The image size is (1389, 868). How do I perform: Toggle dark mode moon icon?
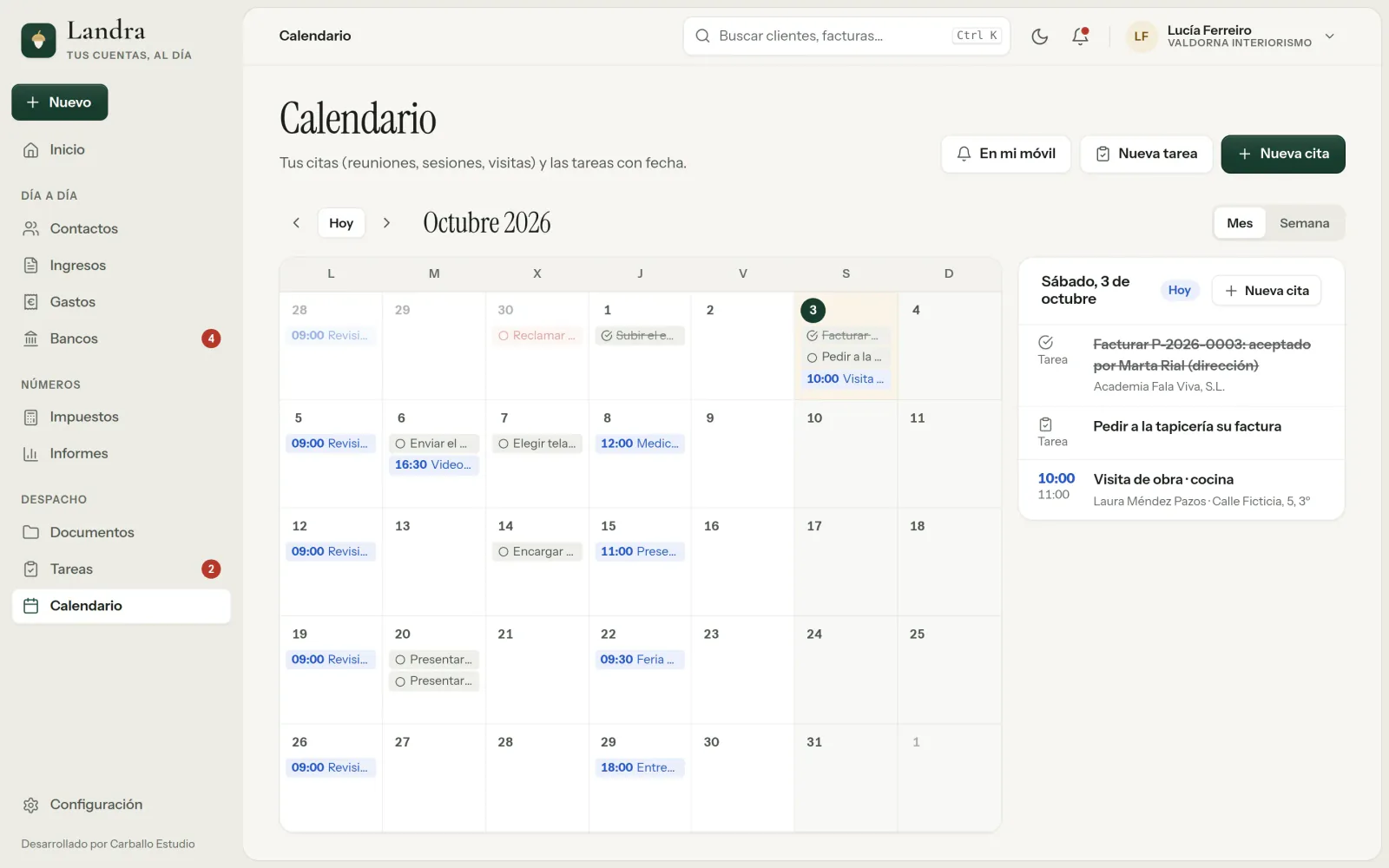1039,36
